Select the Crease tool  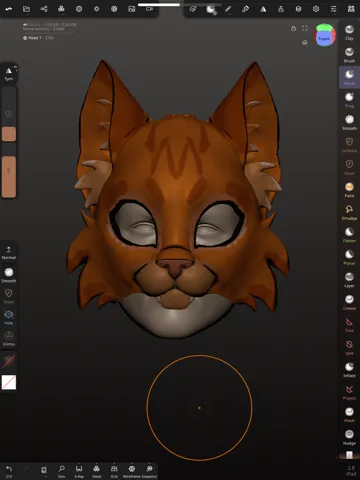click(349, 302)
